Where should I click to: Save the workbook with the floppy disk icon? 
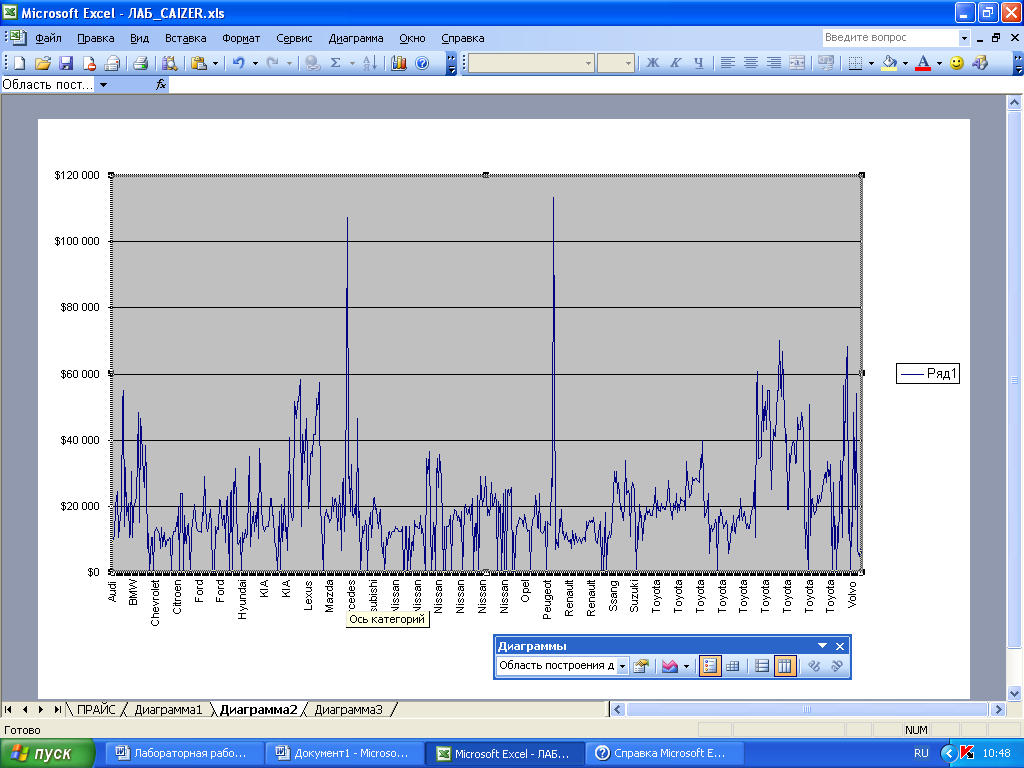coord(66,63)
